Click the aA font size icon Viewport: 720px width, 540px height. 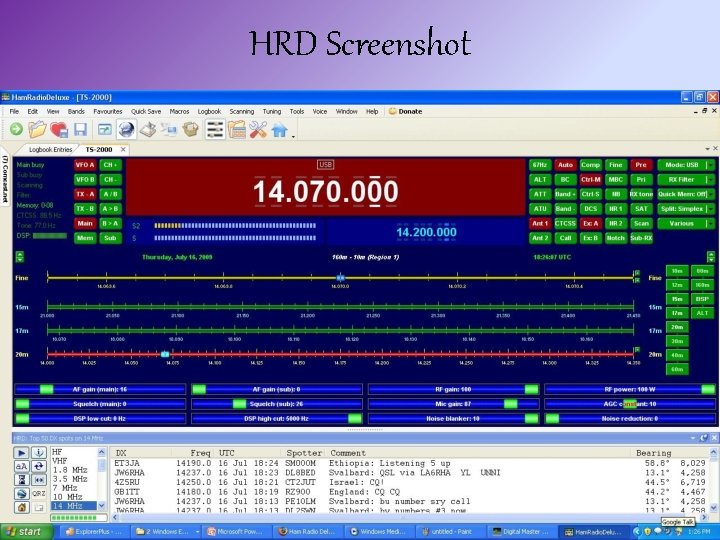21,467
